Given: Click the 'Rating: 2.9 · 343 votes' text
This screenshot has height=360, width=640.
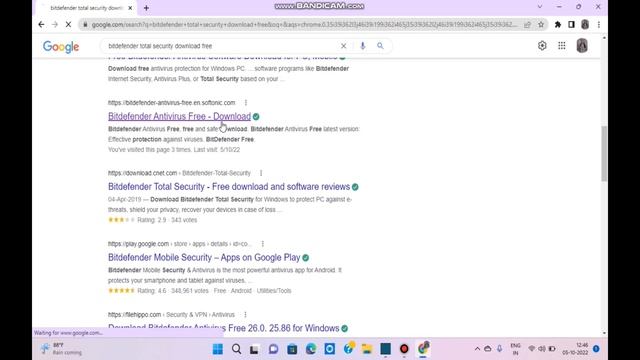Looking at the screenshot, I should coord(167,220).
